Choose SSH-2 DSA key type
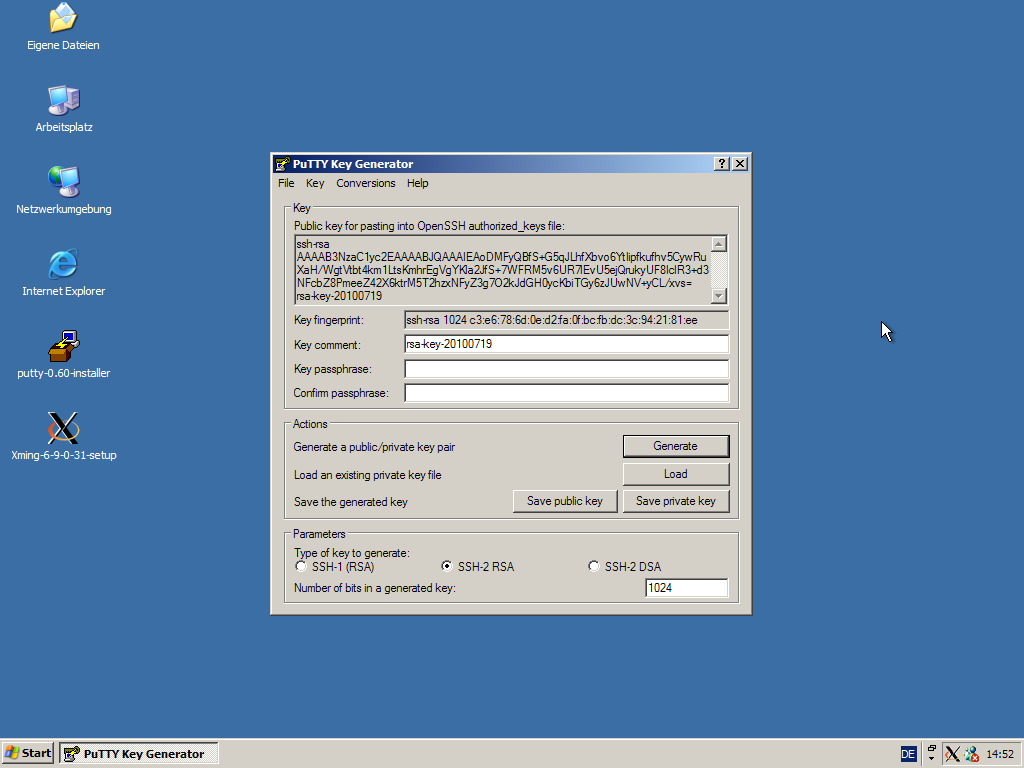Screen dimensions: 1024x768 (x=594, y=567)
